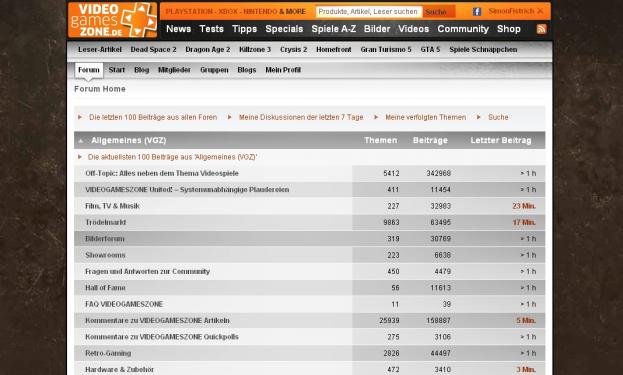Open the Showrooms forum
The image size is (623, 375).
[105, 255]
